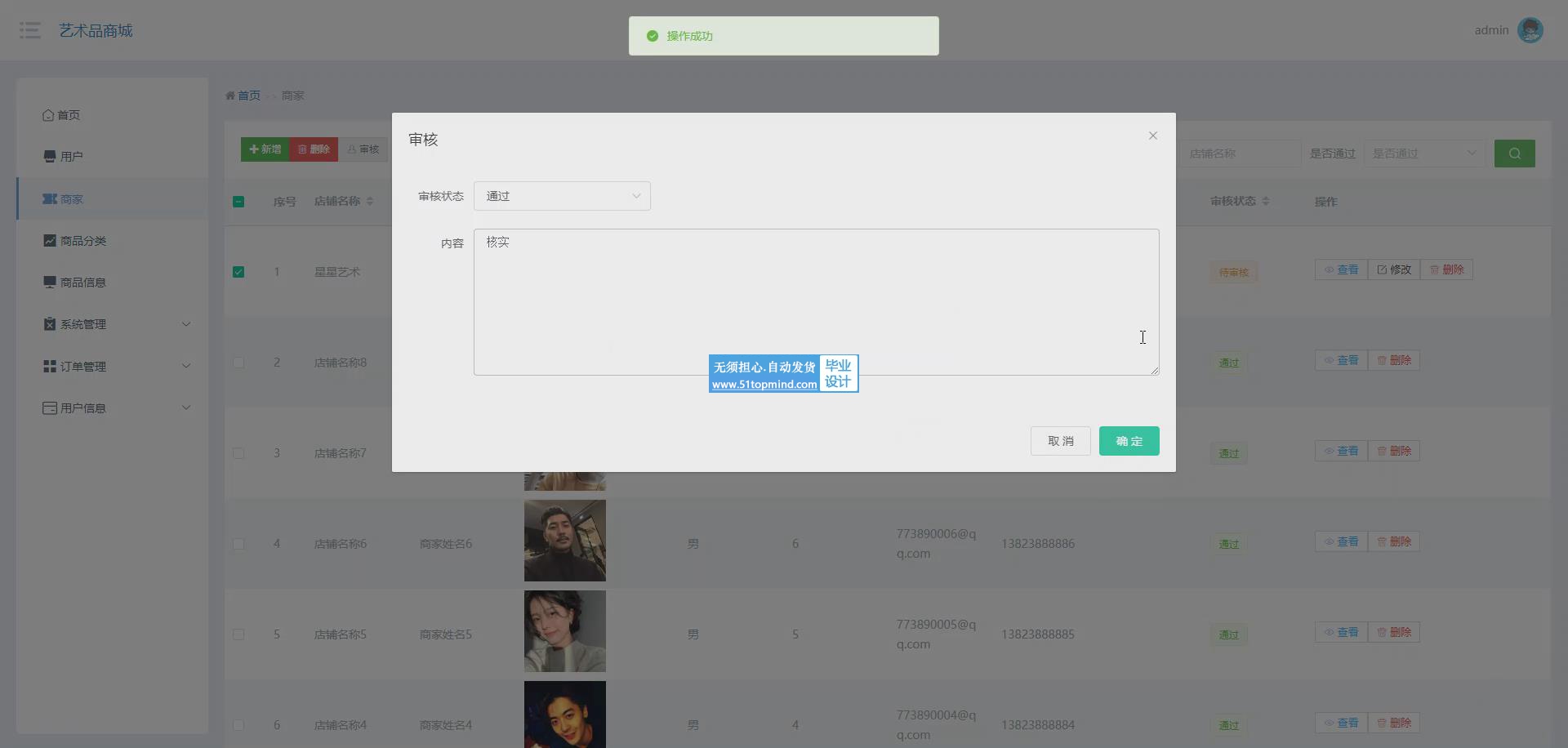The height and width of the screenshot is (748, 1568).
Task: Click the 待审核 status tag
Action: [x=1233, y=272]
